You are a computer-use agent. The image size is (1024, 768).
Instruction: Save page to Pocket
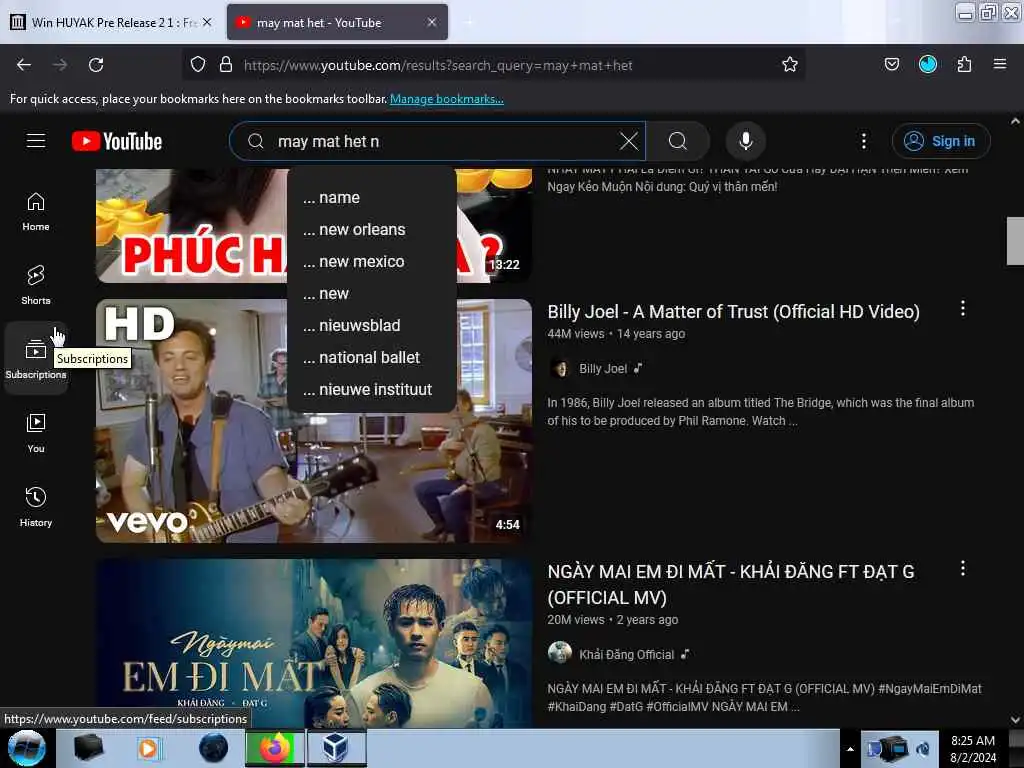tap(891, 65)
